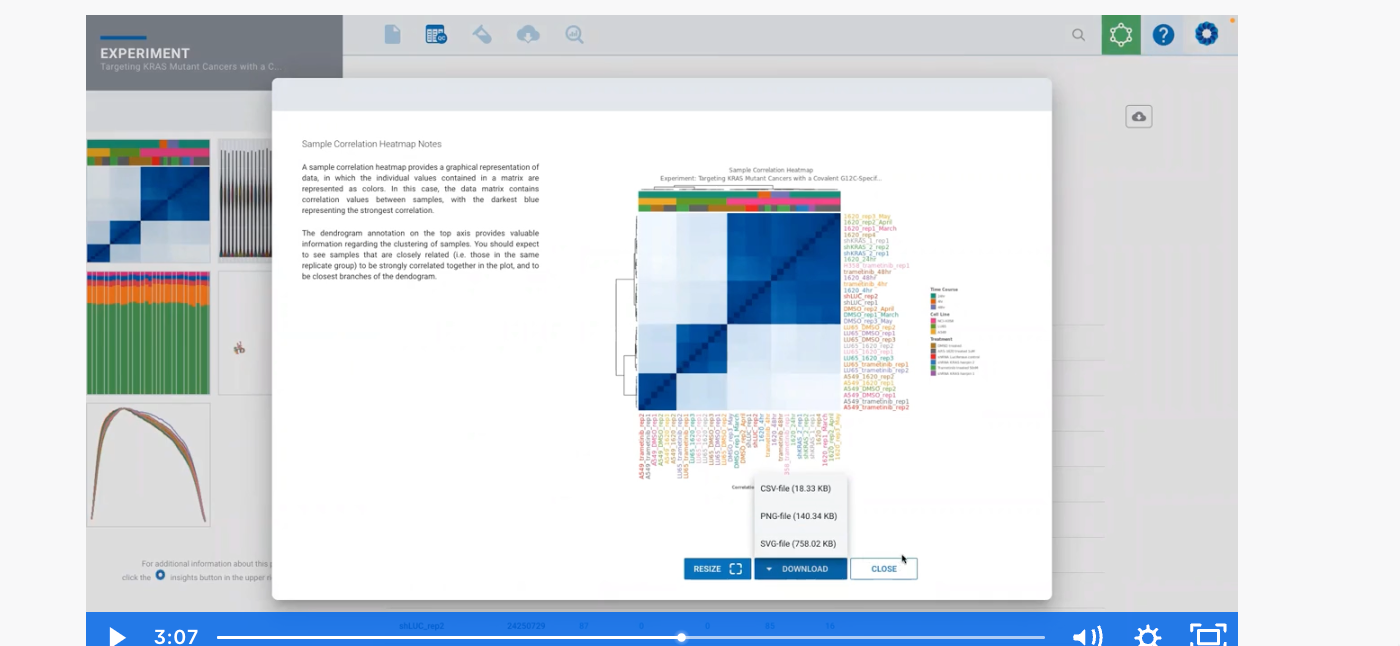Toggle fullscreen mode for the video
This screenshot has height=646, width=1400.
tap(1210, 635)
